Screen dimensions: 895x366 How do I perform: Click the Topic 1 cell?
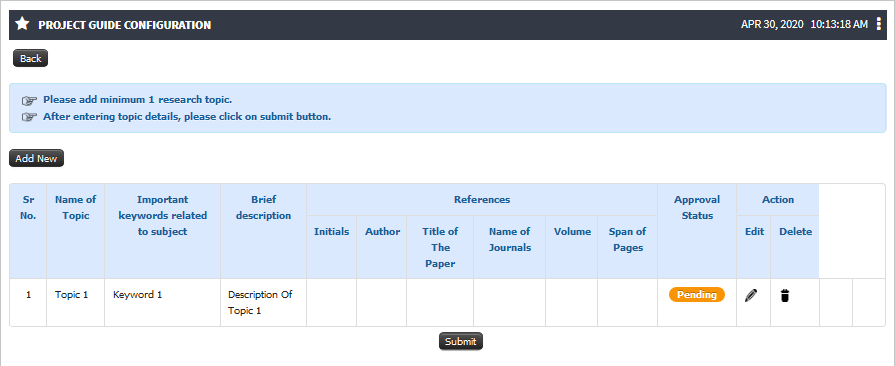76,303
